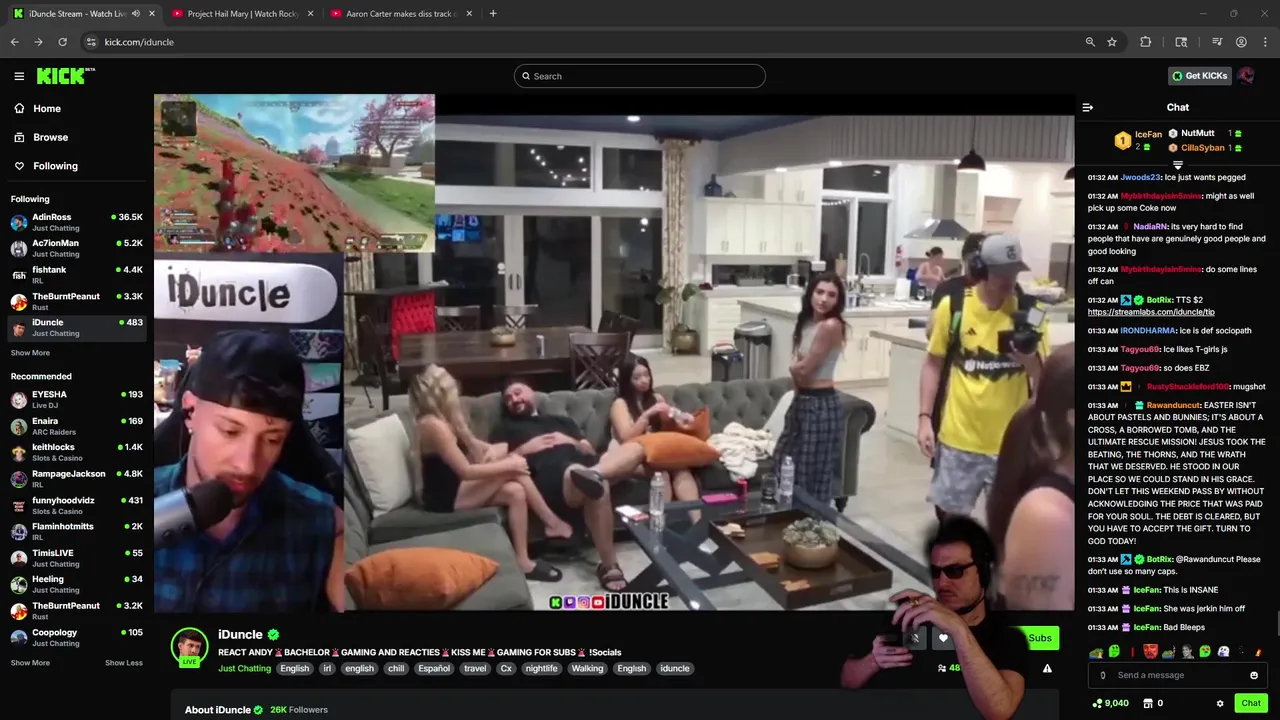This screenshot has width=1280, height=720.
Task: Click iDuncle's LIVE avatar
Action: coord(189,647)
